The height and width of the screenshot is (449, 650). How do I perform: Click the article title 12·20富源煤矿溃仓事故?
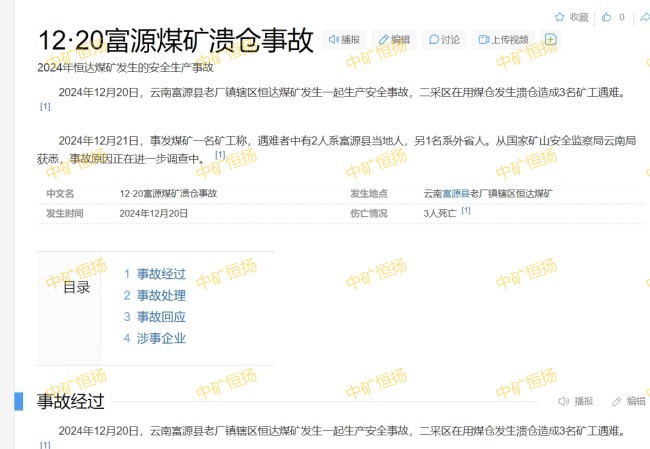176,40
